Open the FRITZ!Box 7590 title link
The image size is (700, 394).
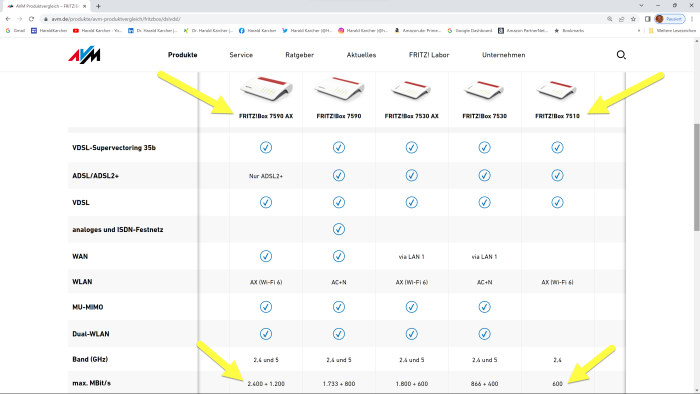[339, 116]
